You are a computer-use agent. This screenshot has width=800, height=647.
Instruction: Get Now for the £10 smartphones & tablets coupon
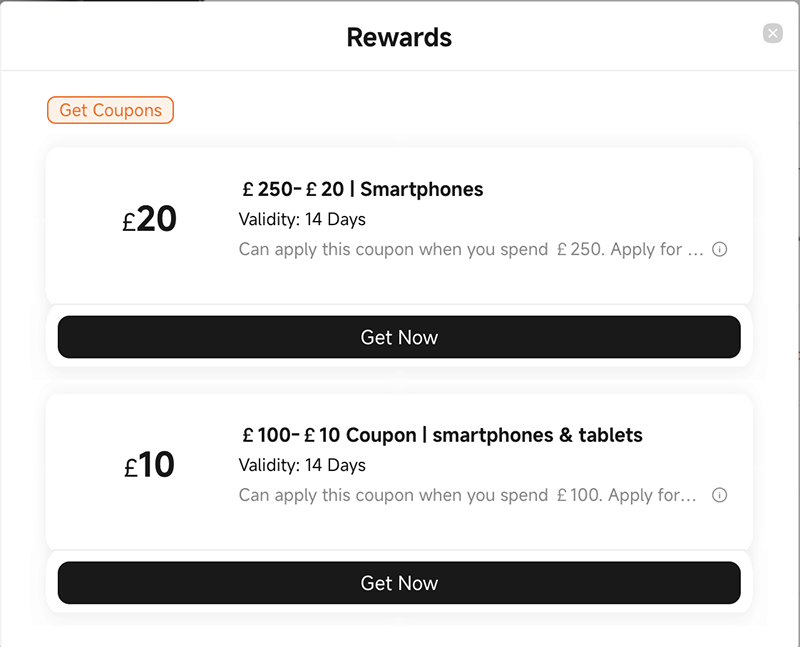click(399, 583)
